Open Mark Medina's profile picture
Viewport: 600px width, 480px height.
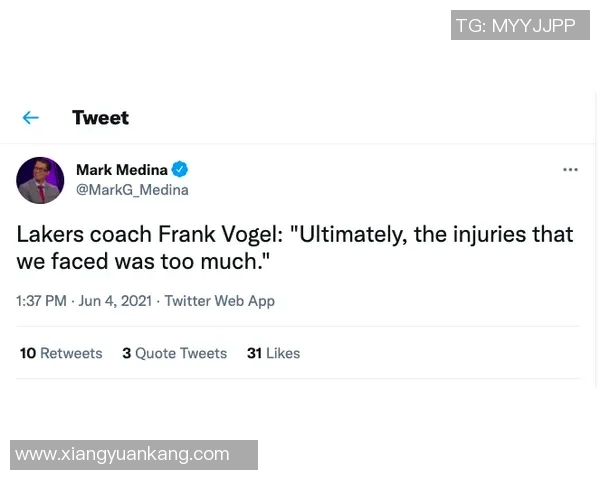40,180
